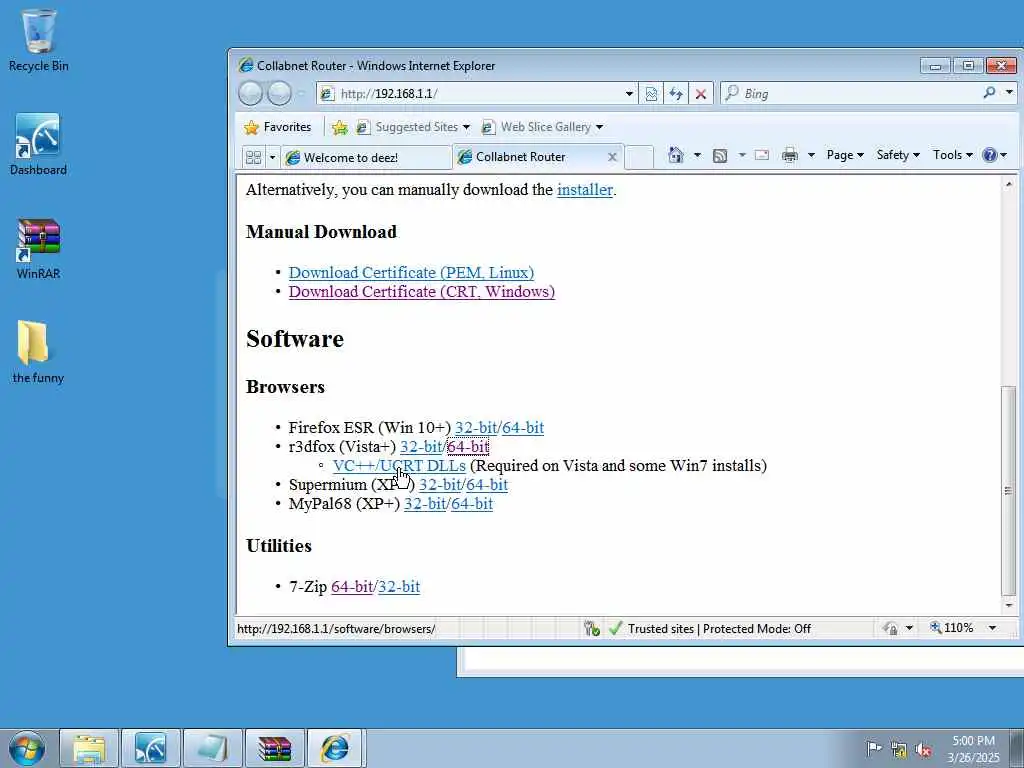This screenshot has width=1024, height=768.
Task: Click the muted volume tray icon
Action: [x=923, y=750]
